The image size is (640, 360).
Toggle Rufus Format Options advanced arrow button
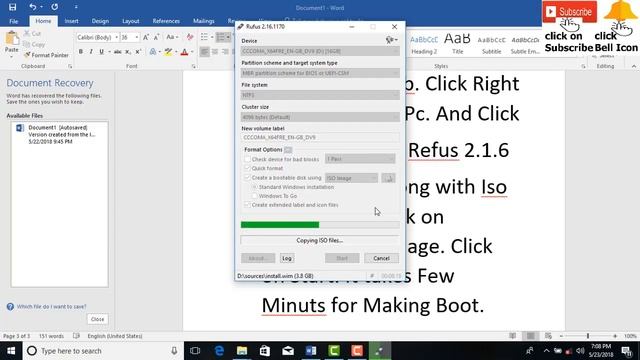(x=288, y=150)
